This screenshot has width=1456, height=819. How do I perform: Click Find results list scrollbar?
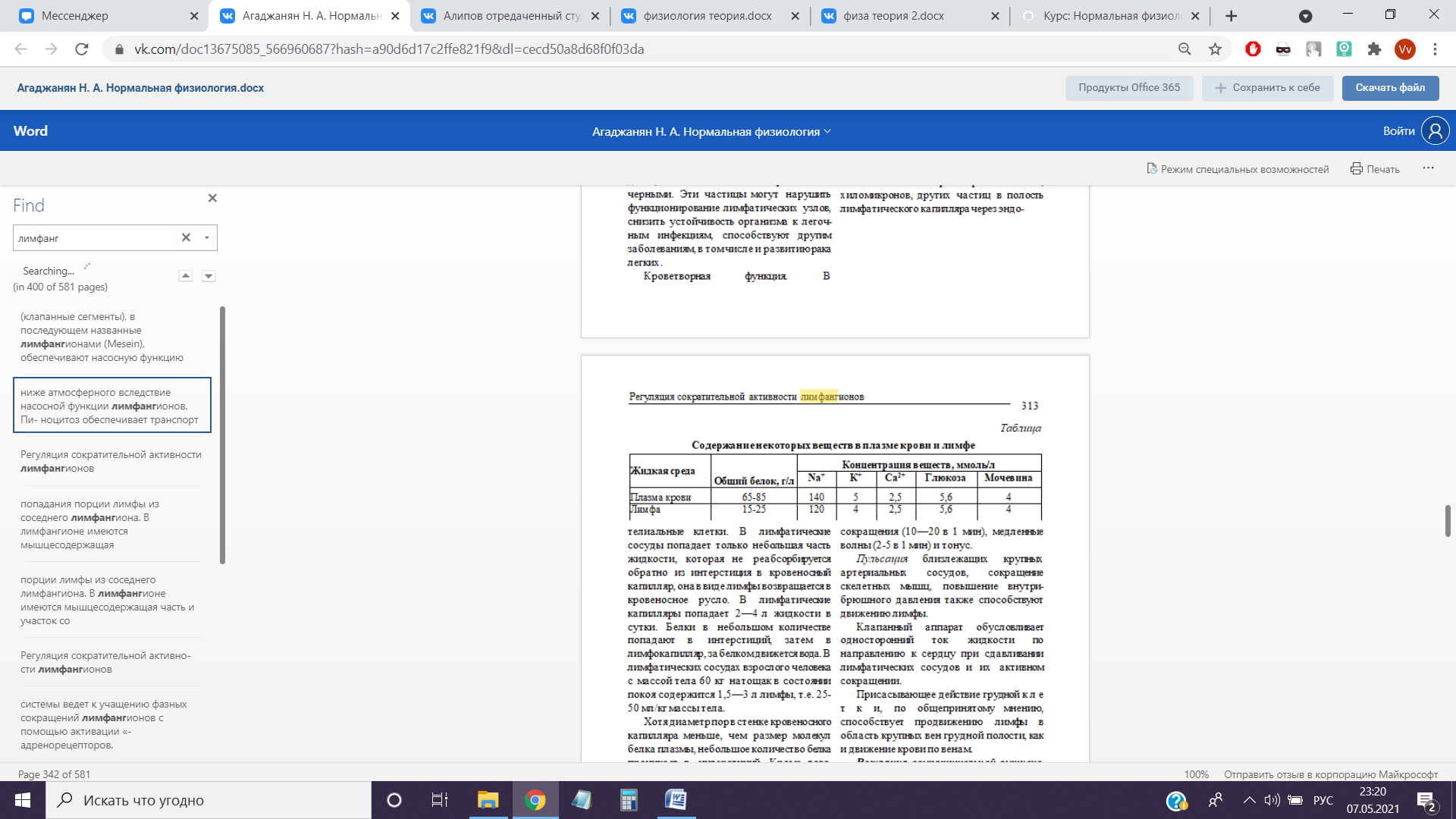point(222,435)
